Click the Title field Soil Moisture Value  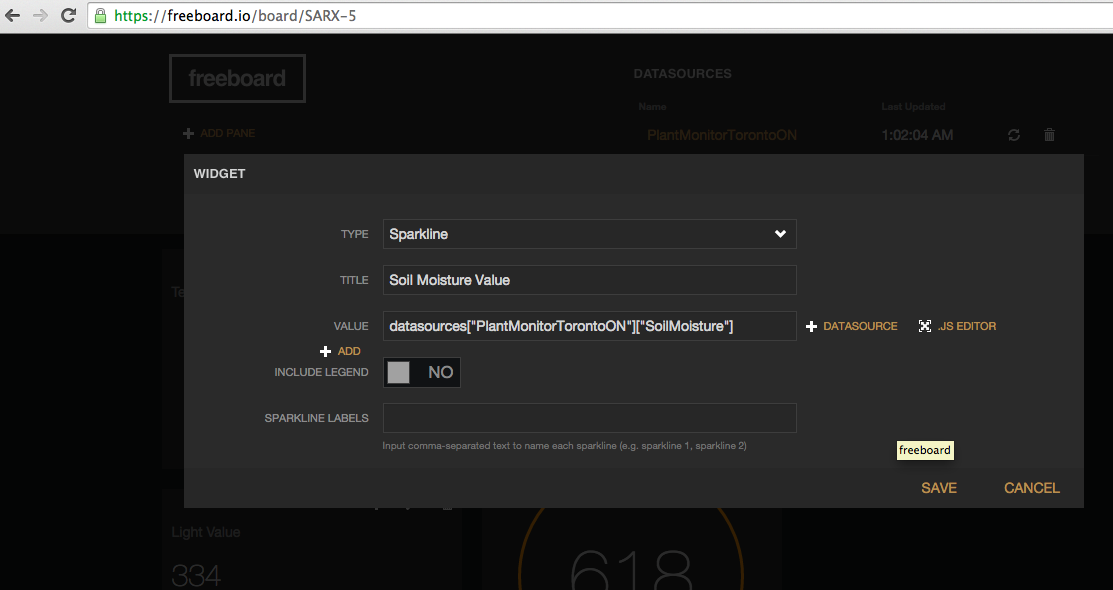(589, 280)
